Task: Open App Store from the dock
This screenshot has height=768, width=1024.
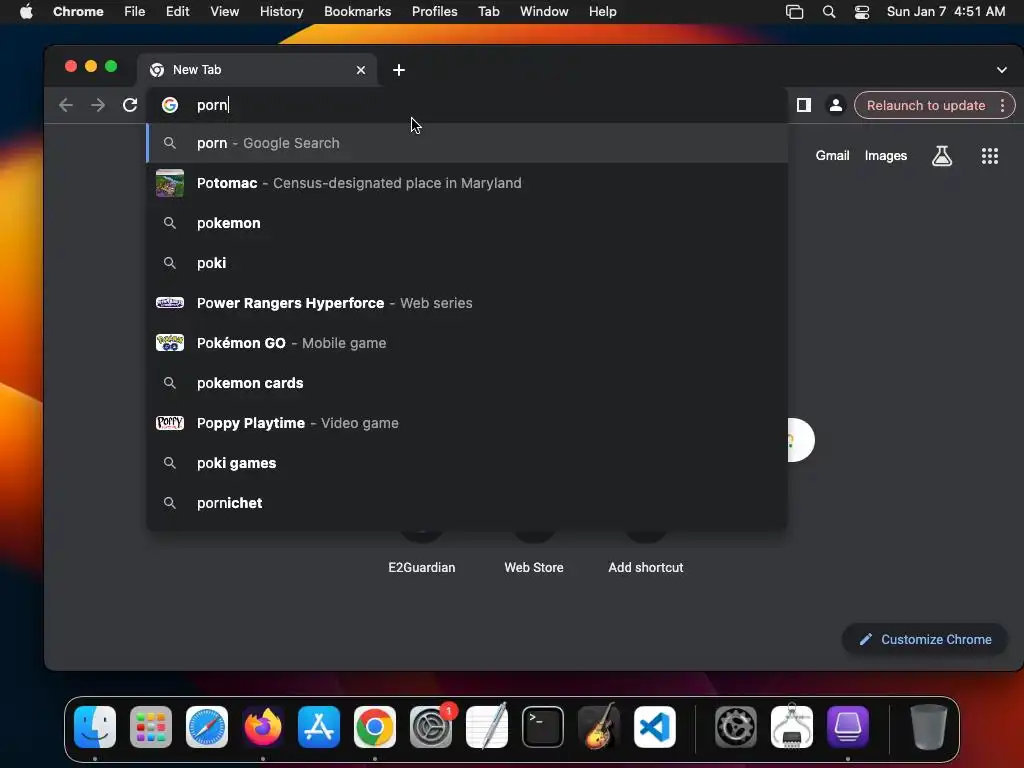Action: tap(319, 727)
